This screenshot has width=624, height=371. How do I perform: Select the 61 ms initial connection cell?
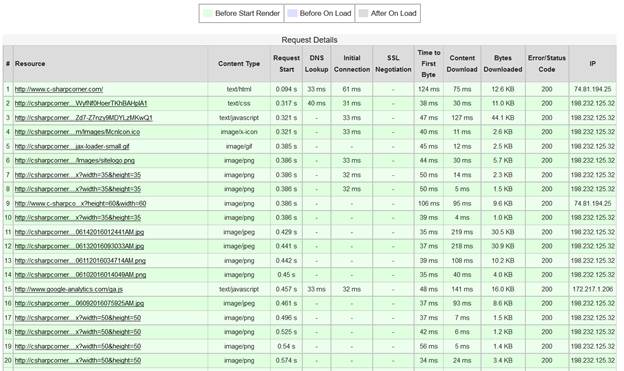click(x=352, y=89)
